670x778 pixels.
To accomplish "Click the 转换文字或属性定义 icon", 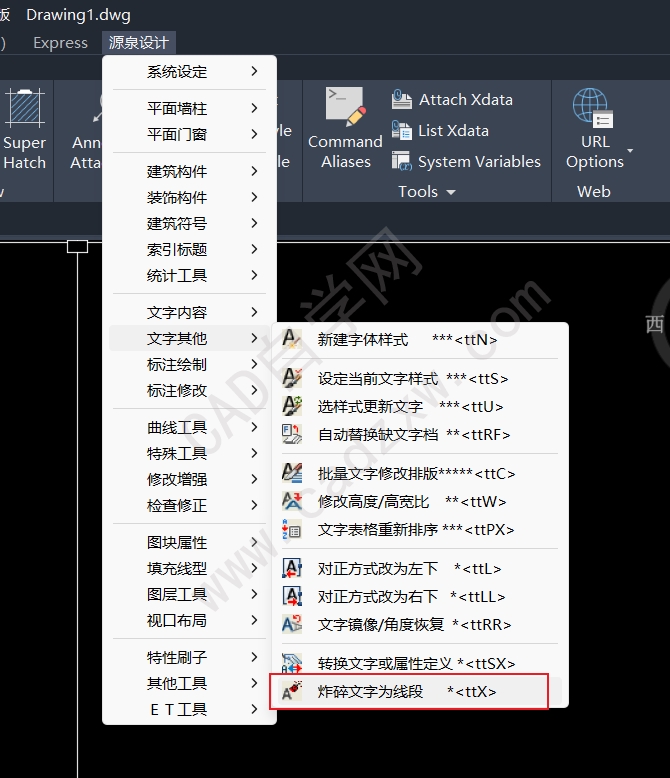I will (292, 663).
